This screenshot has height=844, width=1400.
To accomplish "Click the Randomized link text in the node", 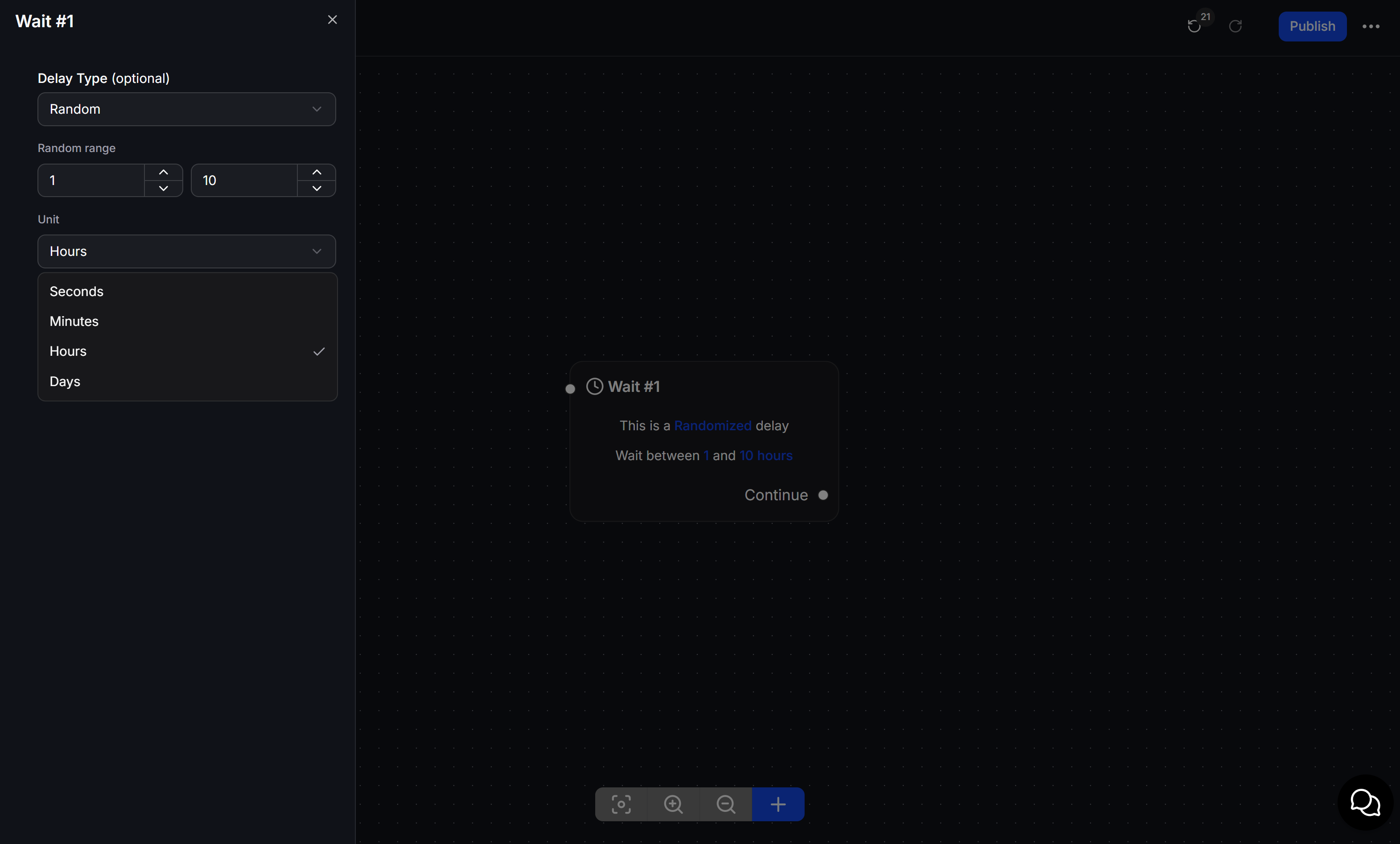I will [712, 426].
